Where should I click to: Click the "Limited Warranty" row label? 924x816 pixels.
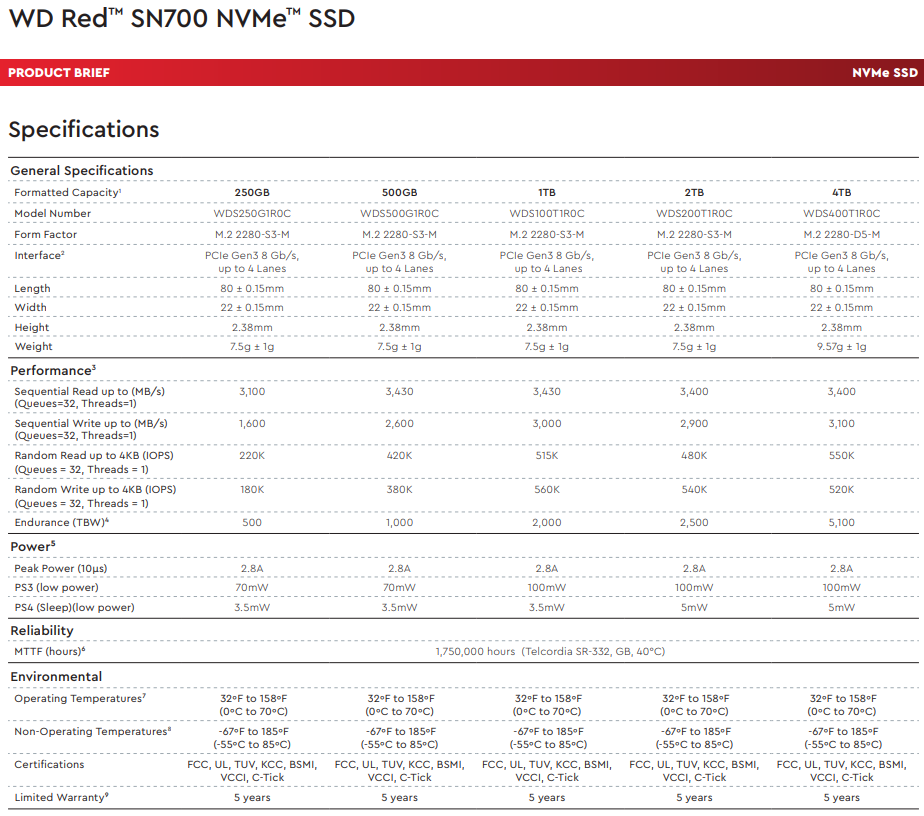(61, 797)
